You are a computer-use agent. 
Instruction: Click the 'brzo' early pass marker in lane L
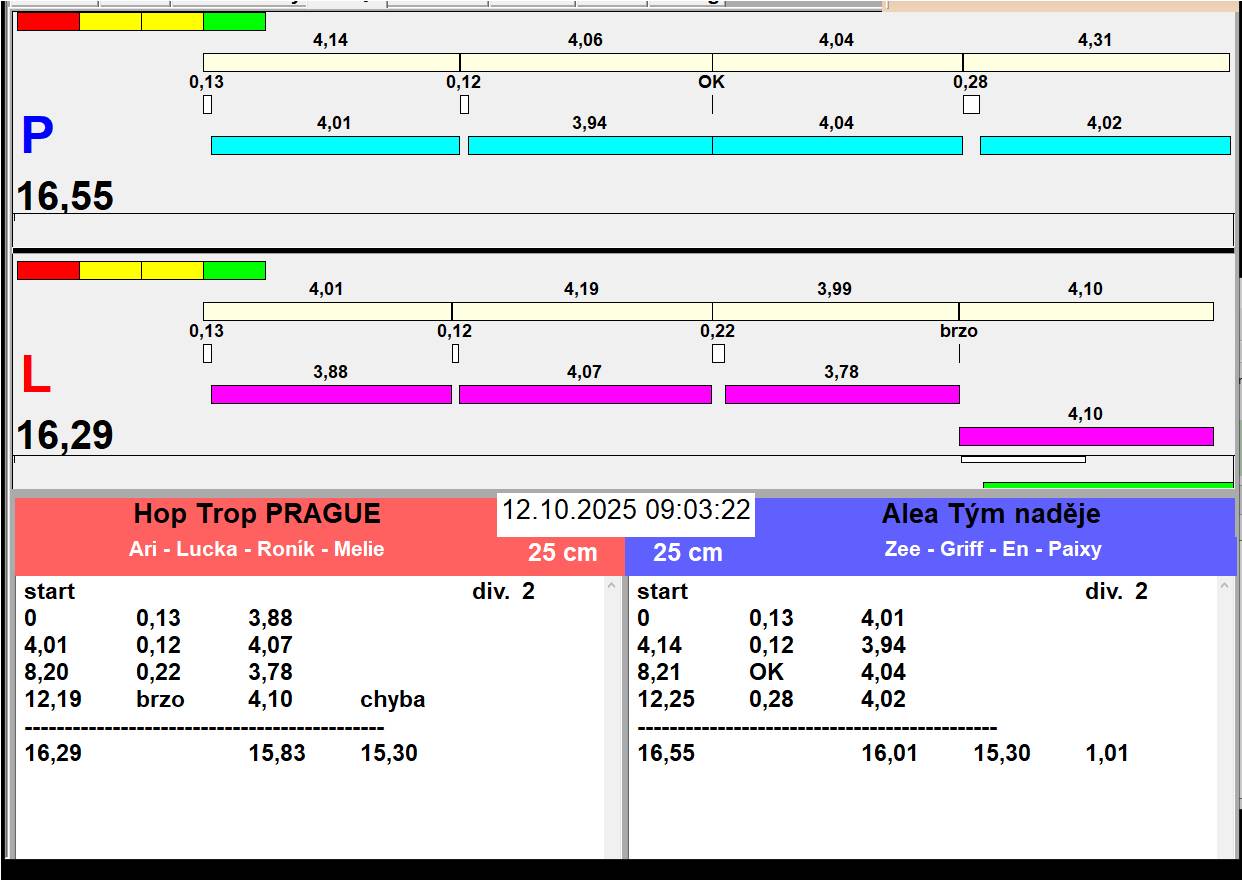(x=958, y=331)
